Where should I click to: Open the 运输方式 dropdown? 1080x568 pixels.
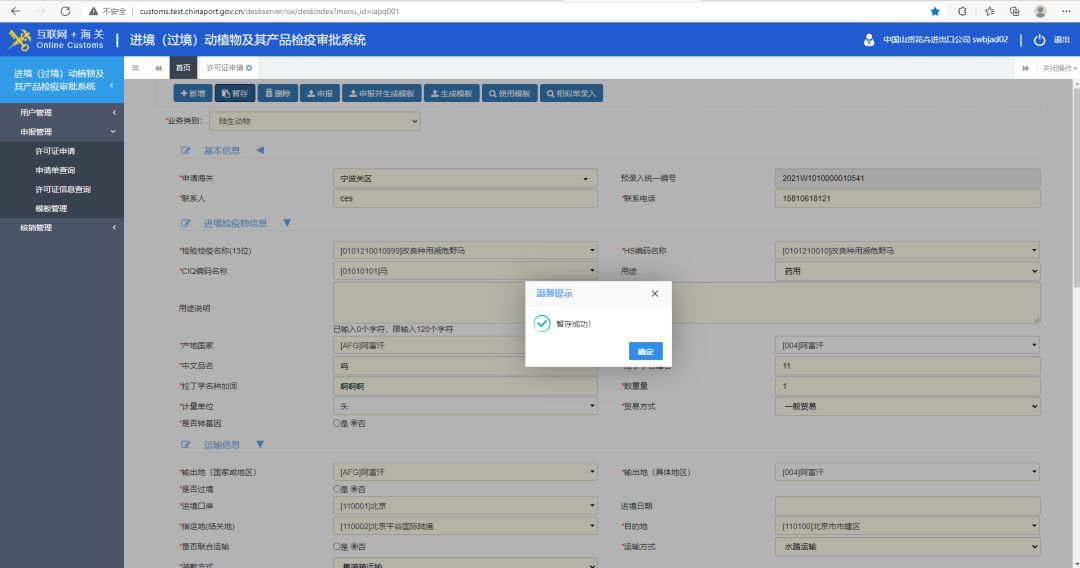[907, 547]
